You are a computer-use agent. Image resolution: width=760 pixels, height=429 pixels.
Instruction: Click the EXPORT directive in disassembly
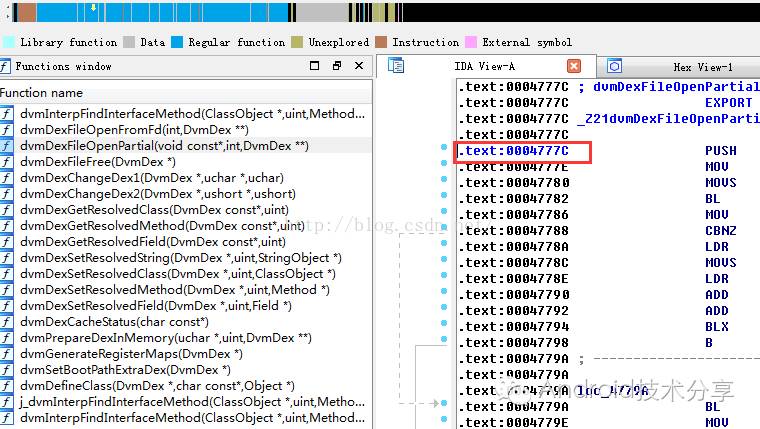pyautogui.click(x=728, y=103)
